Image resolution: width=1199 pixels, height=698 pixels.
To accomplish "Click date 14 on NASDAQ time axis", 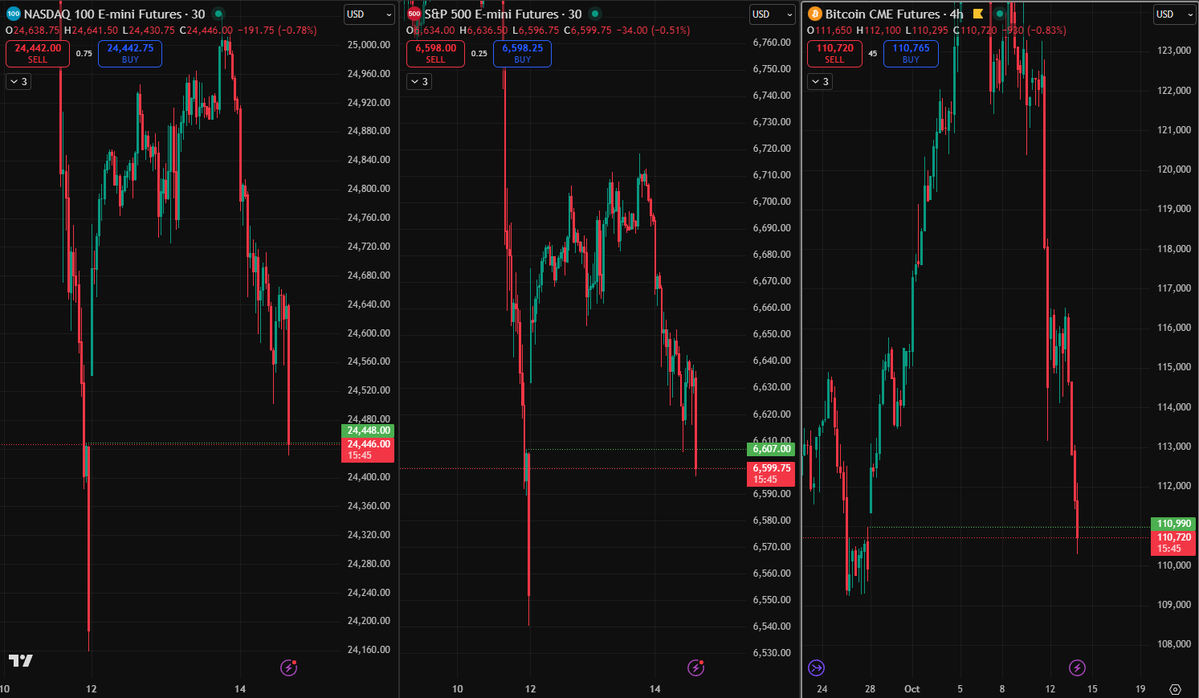I will click(x=240, y=689).
